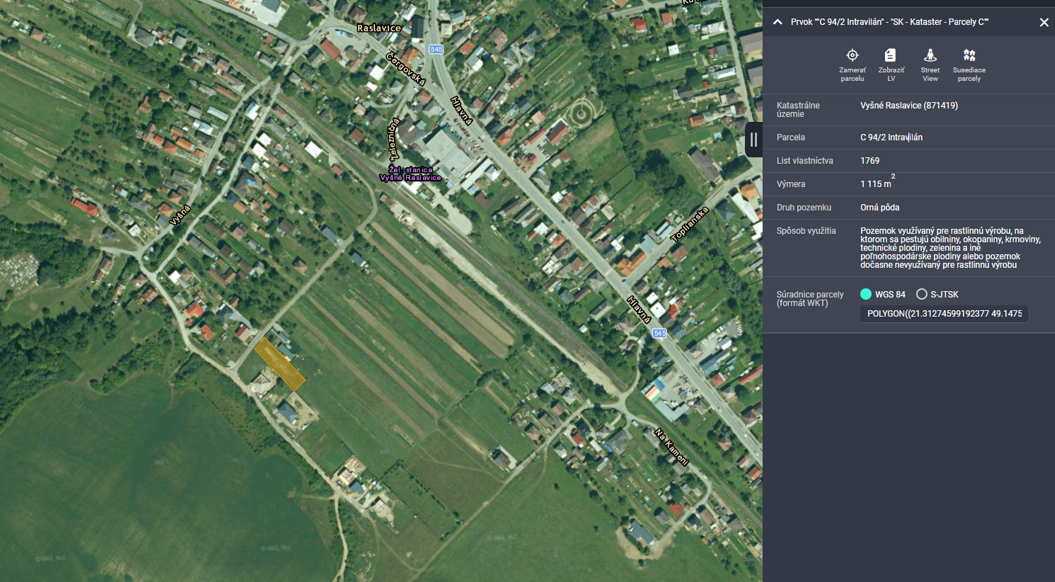Select the WGS 84 coordinate format
The height and width of the screenshot is (582, 1055).
coord(866,294)
